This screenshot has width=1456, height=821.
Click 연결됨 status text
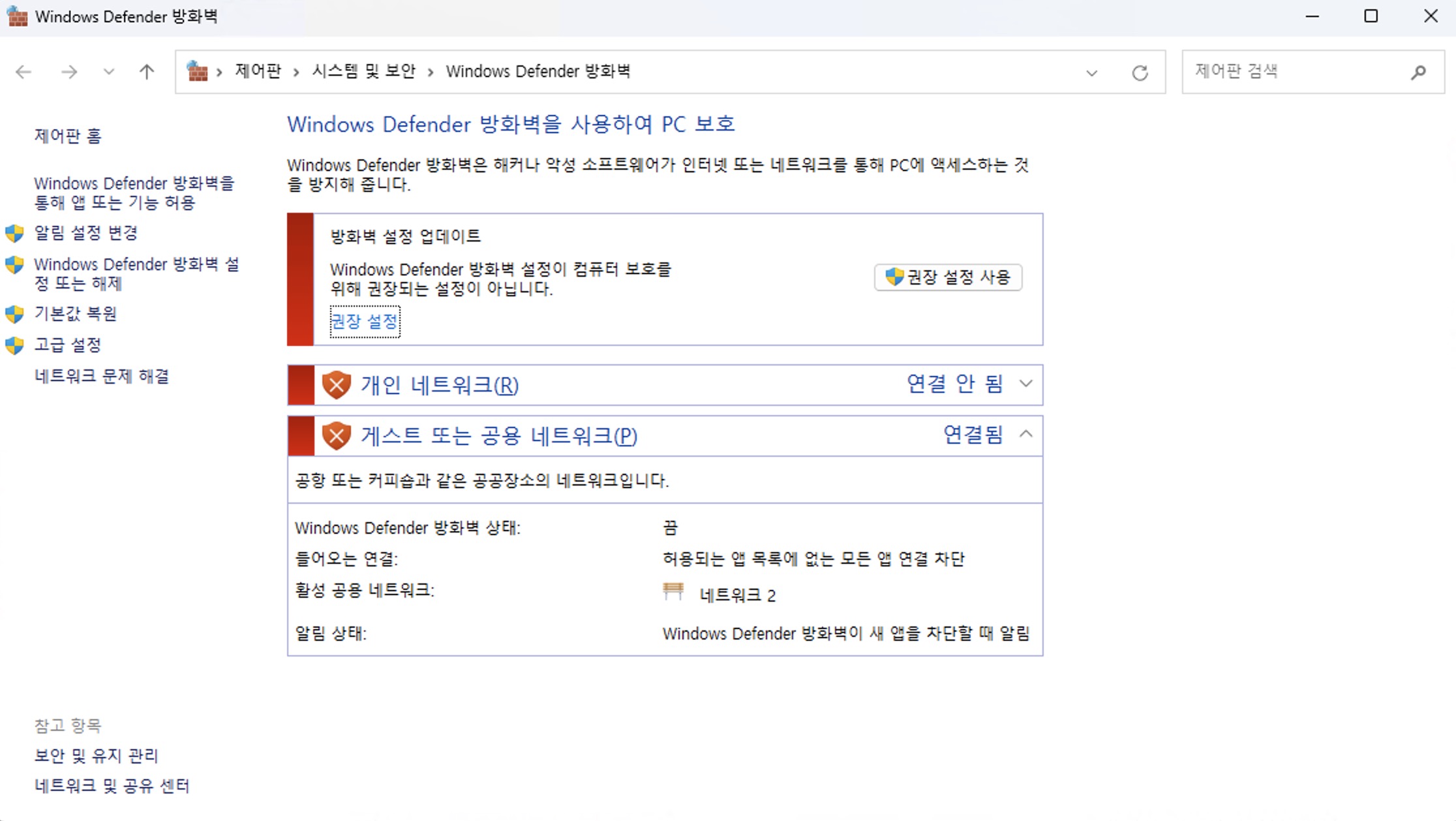pos(973,435)
